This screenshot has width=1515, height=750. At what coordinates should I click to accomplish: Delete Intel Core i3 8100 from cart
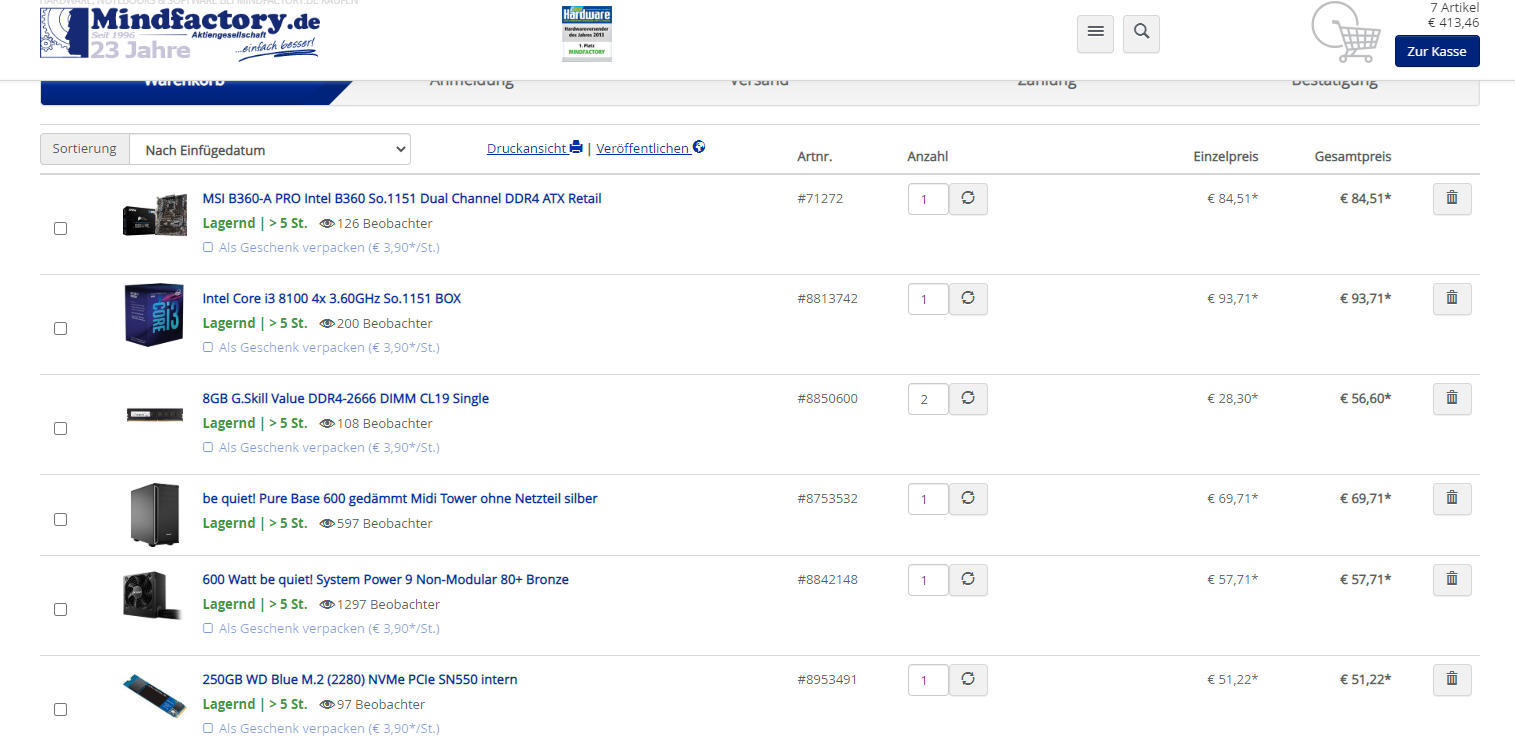1452,299
